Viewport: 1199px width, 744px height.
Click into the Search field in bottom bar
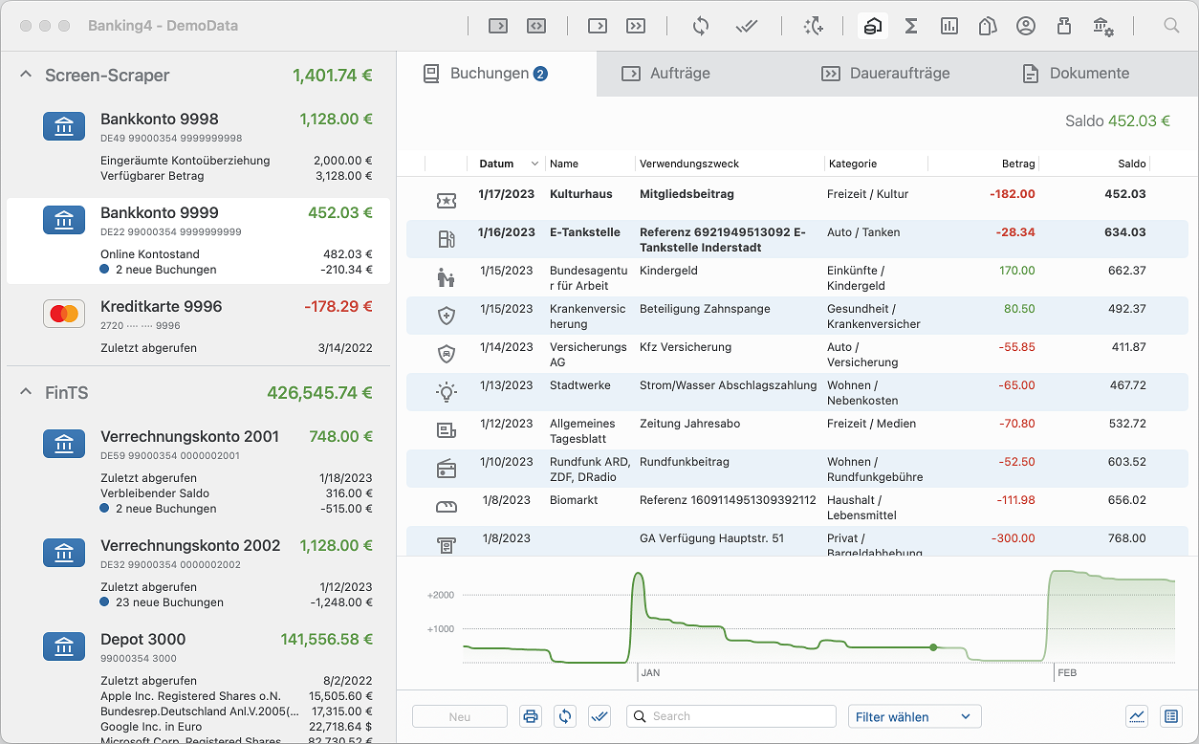[731, 716]
